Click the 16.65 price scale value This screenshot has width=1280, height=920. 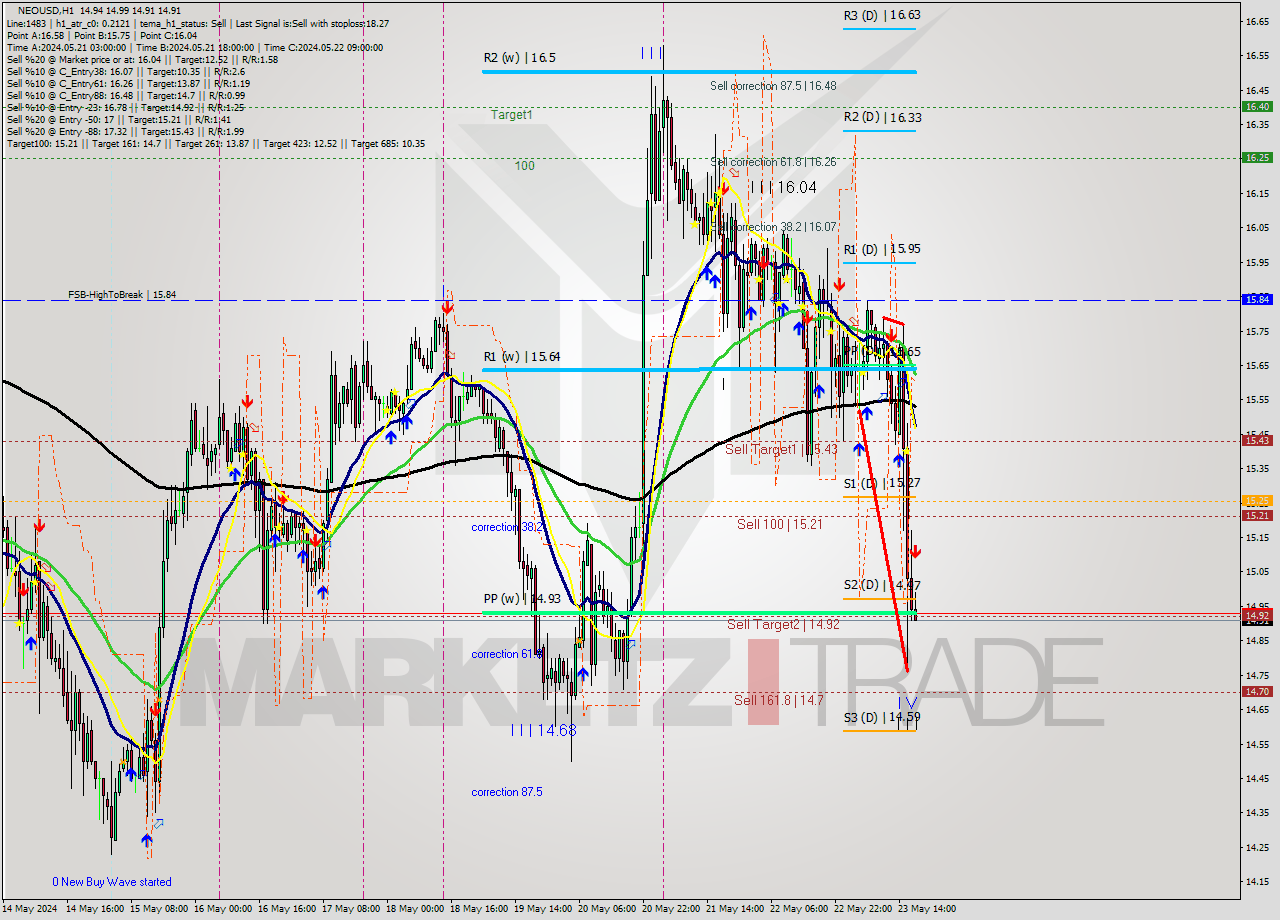click(1257, 21)
